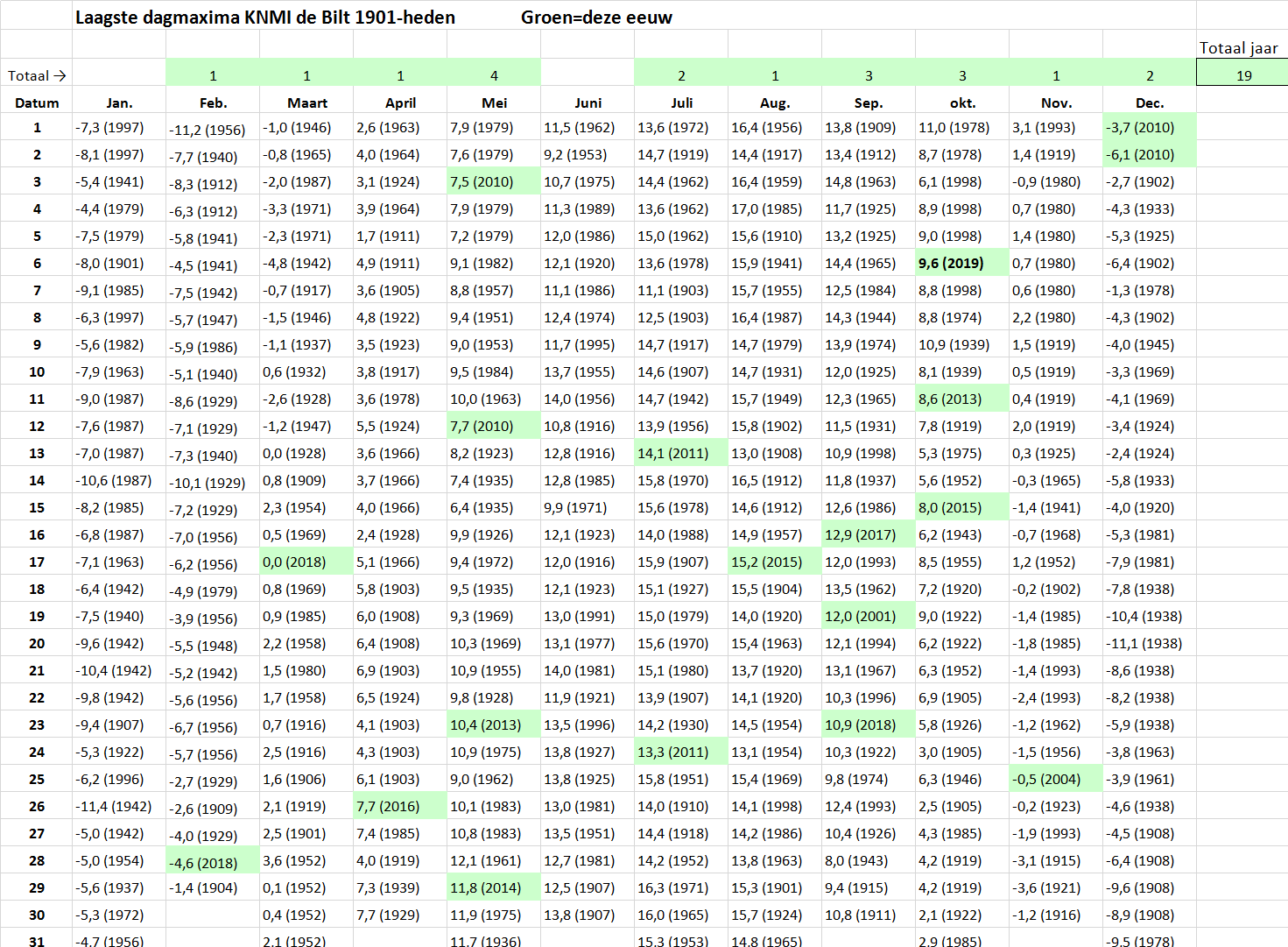Click the June cell '9,2 (1953)'
Screen dimensions: 1288x947
click(x=588, y=154)
